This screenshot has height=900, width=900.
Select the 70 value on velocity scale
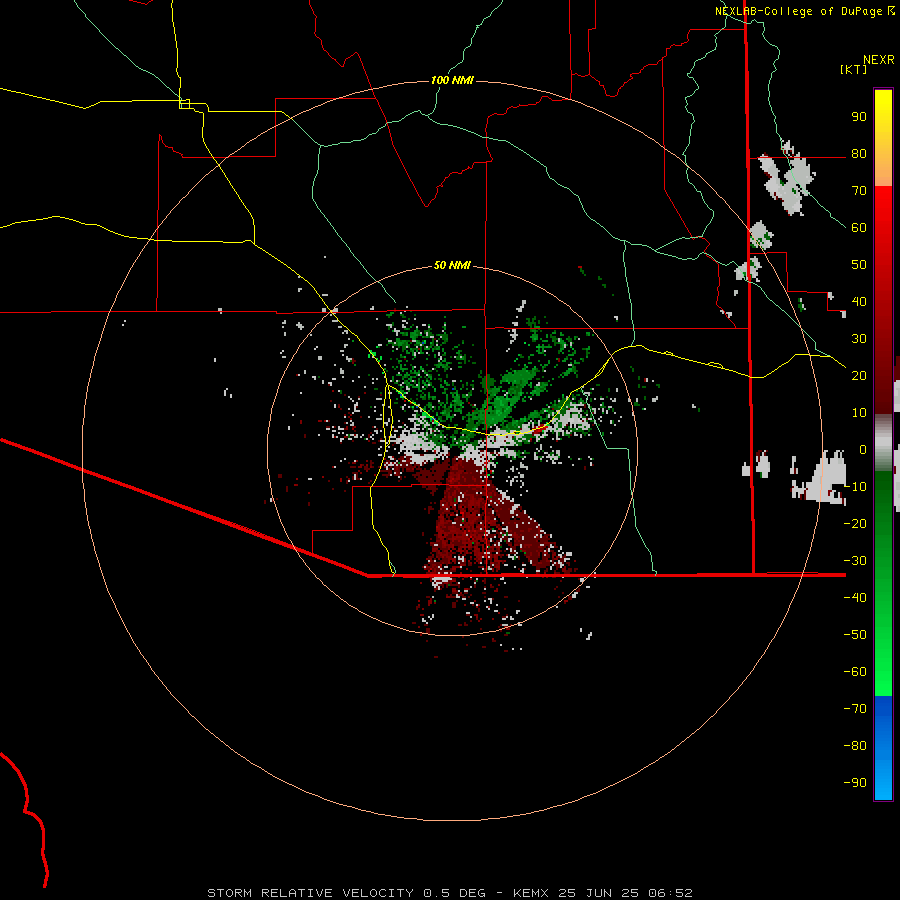pos(859,191)
